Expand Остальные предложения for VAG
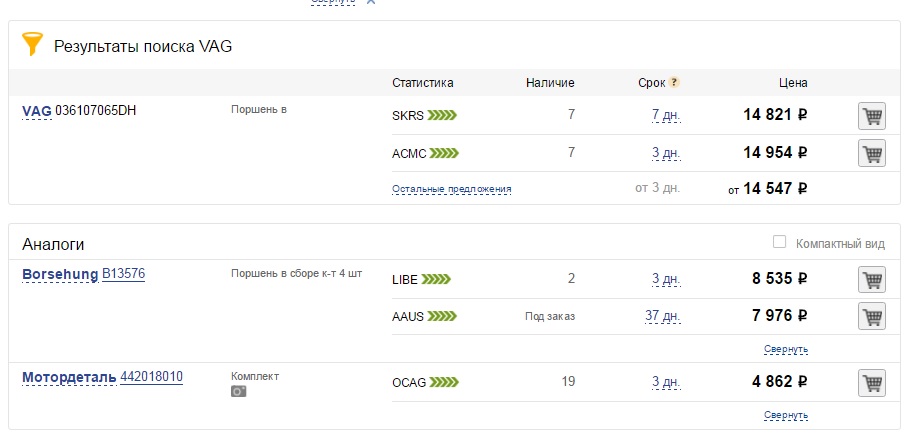Screen dimensions: 910x448 452,189
